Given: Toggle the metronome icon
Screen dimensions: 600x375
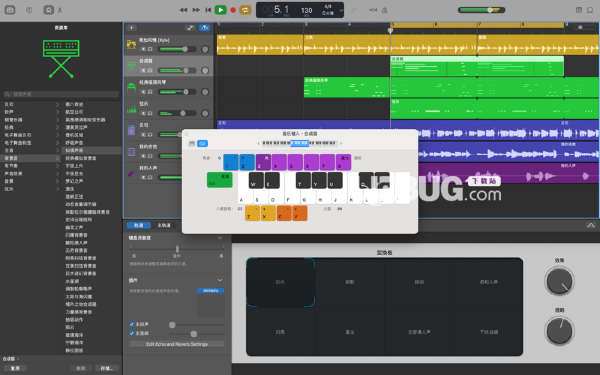Looking at the screenshot, I should pos(385,10).
